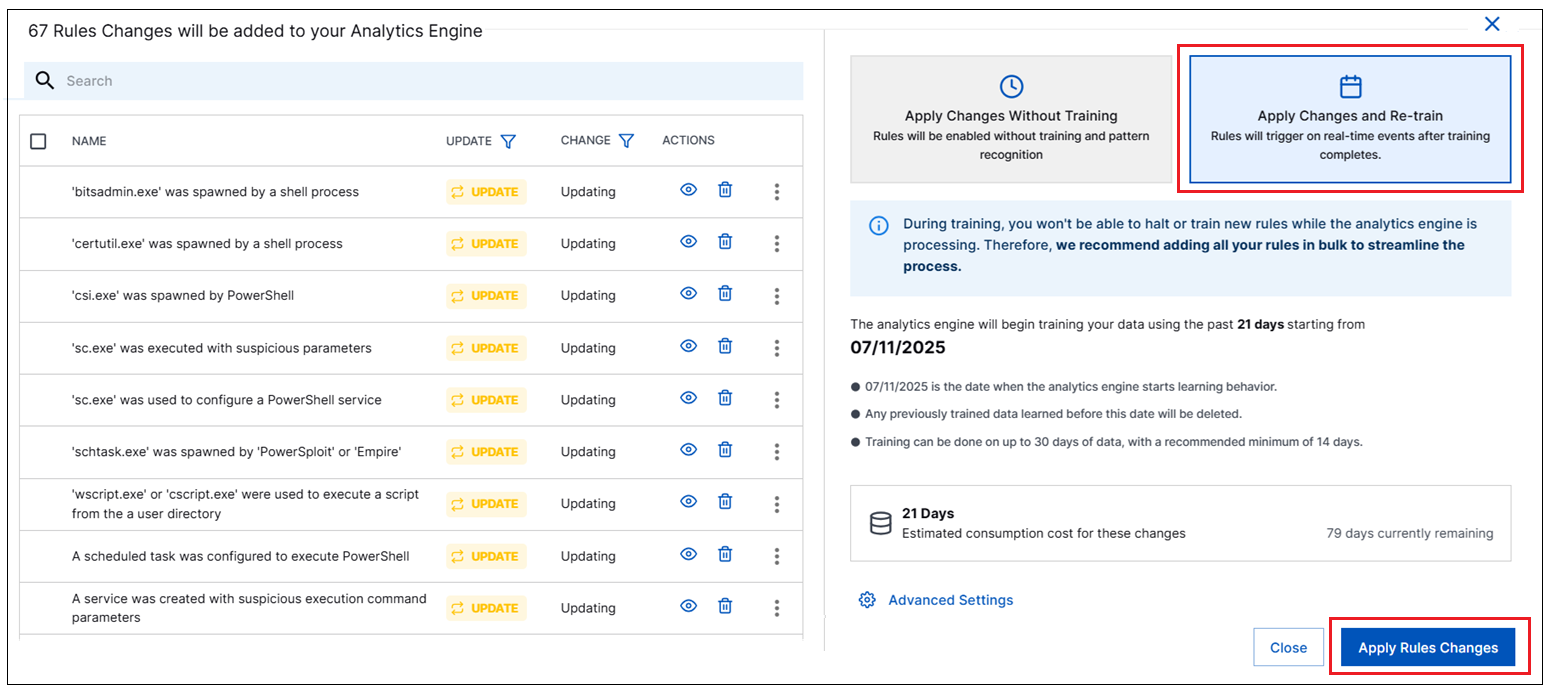The width and height of the screenshot is (1554, 695).
Task: Open the three-dot menu for 'schtask.exe' rule
Action: [777, 452]
